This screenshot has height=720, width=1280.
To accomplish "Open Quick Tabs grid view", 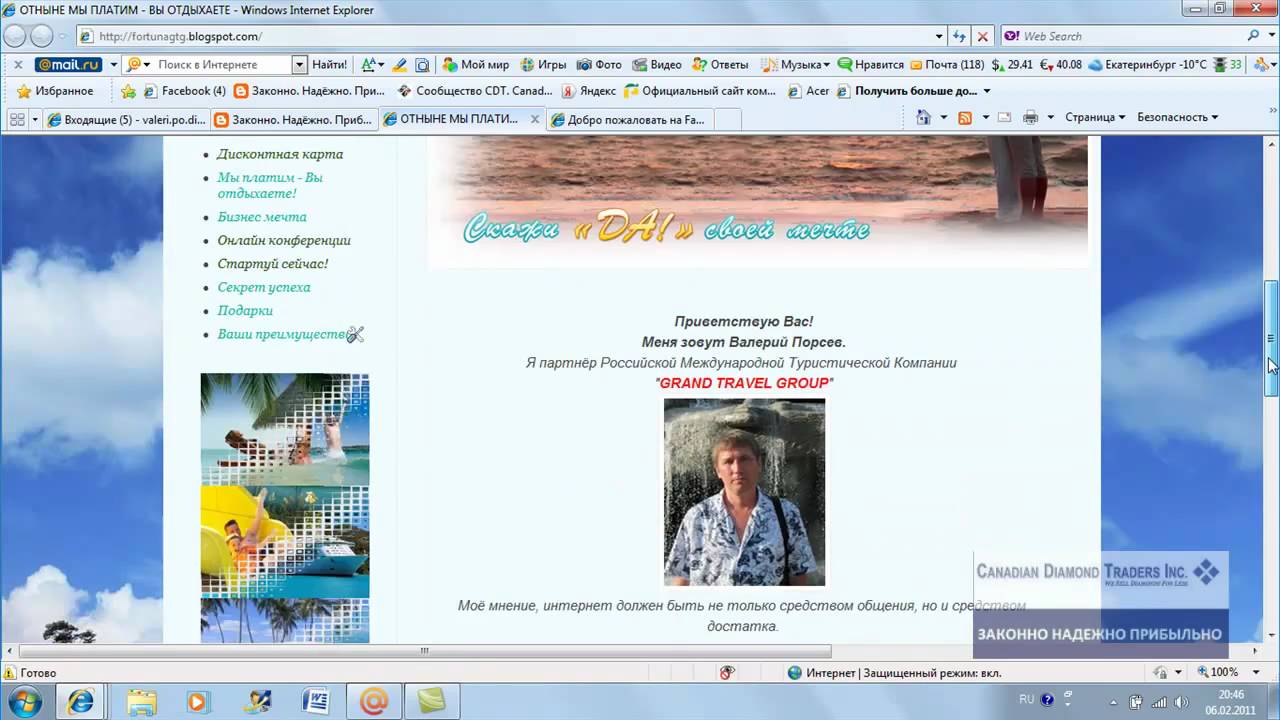I will [17, 119].
